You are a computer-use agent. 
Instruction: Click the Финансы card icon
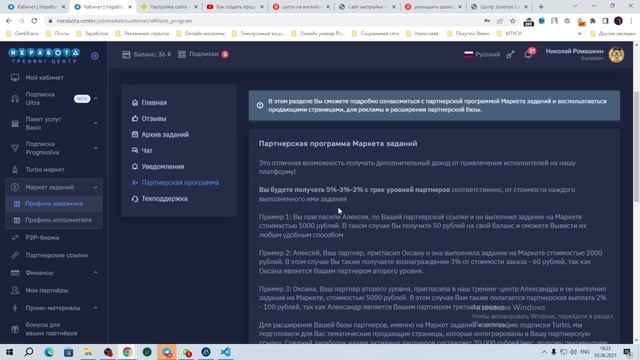15,273
